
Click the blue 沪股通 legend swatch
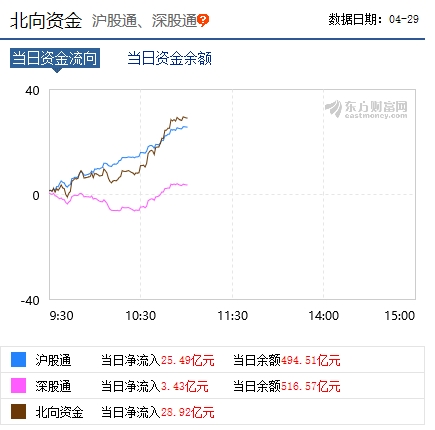point(18,360)
